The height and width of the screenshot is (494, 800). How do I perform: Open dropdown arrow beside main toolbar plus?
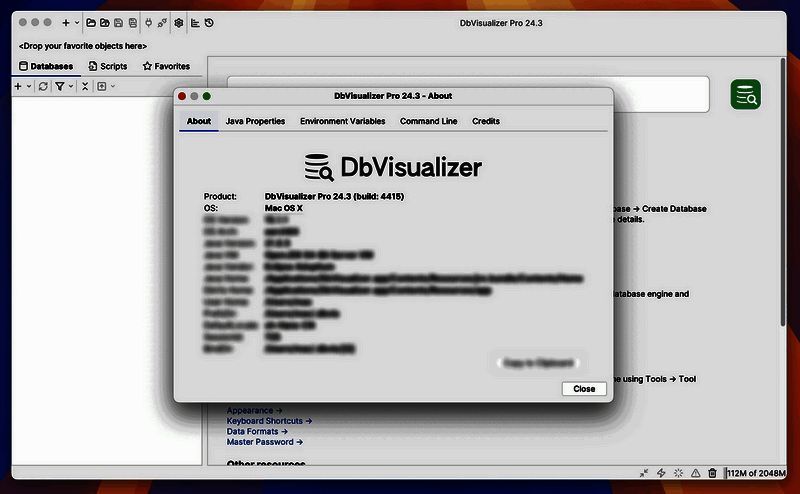[77, 22]
